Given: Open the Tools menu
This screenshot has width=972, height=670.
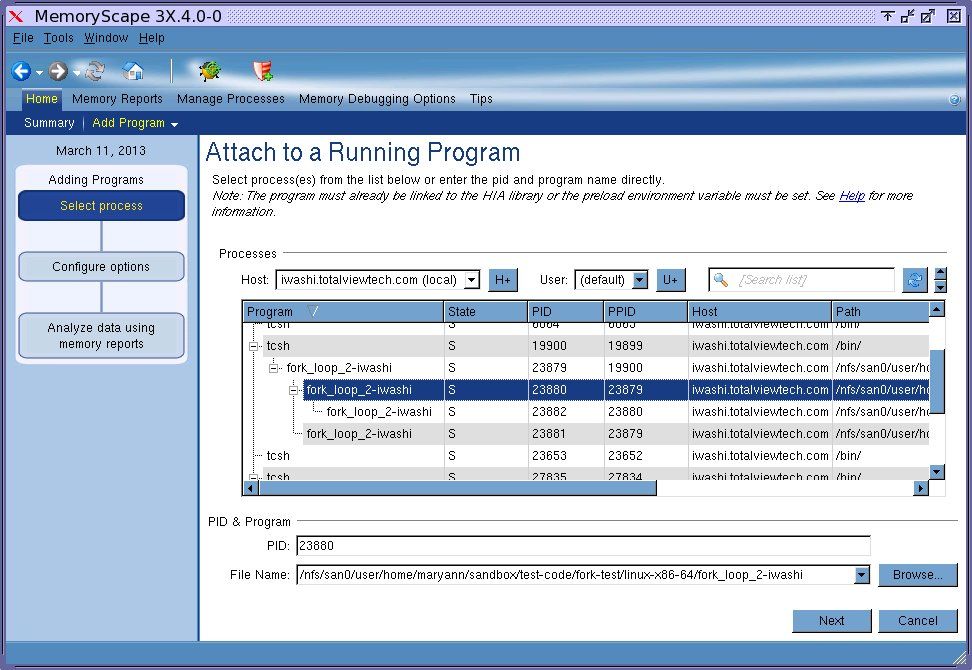Looking at the screenshot, I should (58, 38).
